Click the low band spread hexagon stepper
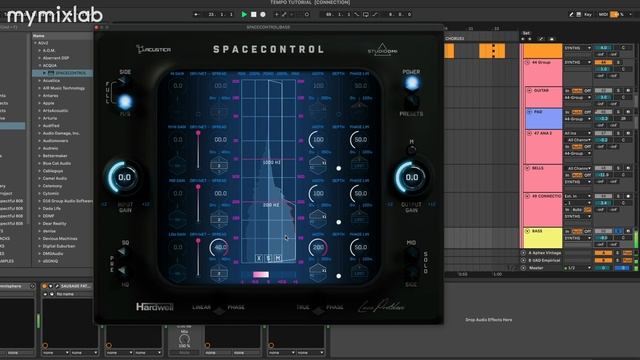 pos(219,273)
